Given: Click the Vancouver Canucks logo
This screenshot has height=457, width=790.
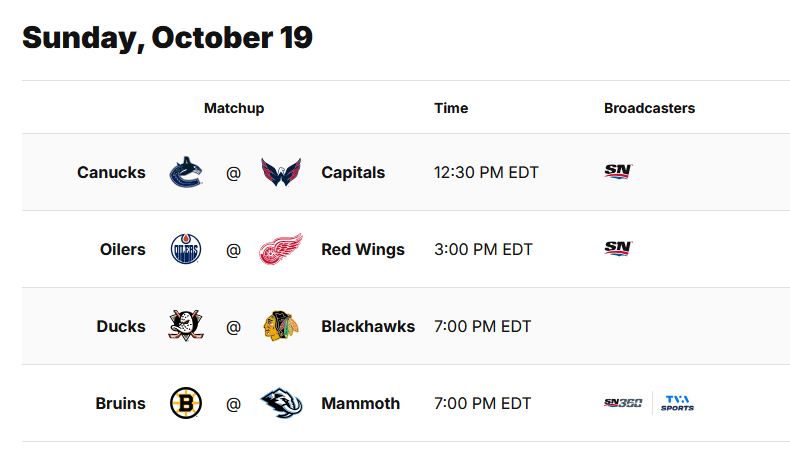Looking at the screenshot, I should click(186, 172).
